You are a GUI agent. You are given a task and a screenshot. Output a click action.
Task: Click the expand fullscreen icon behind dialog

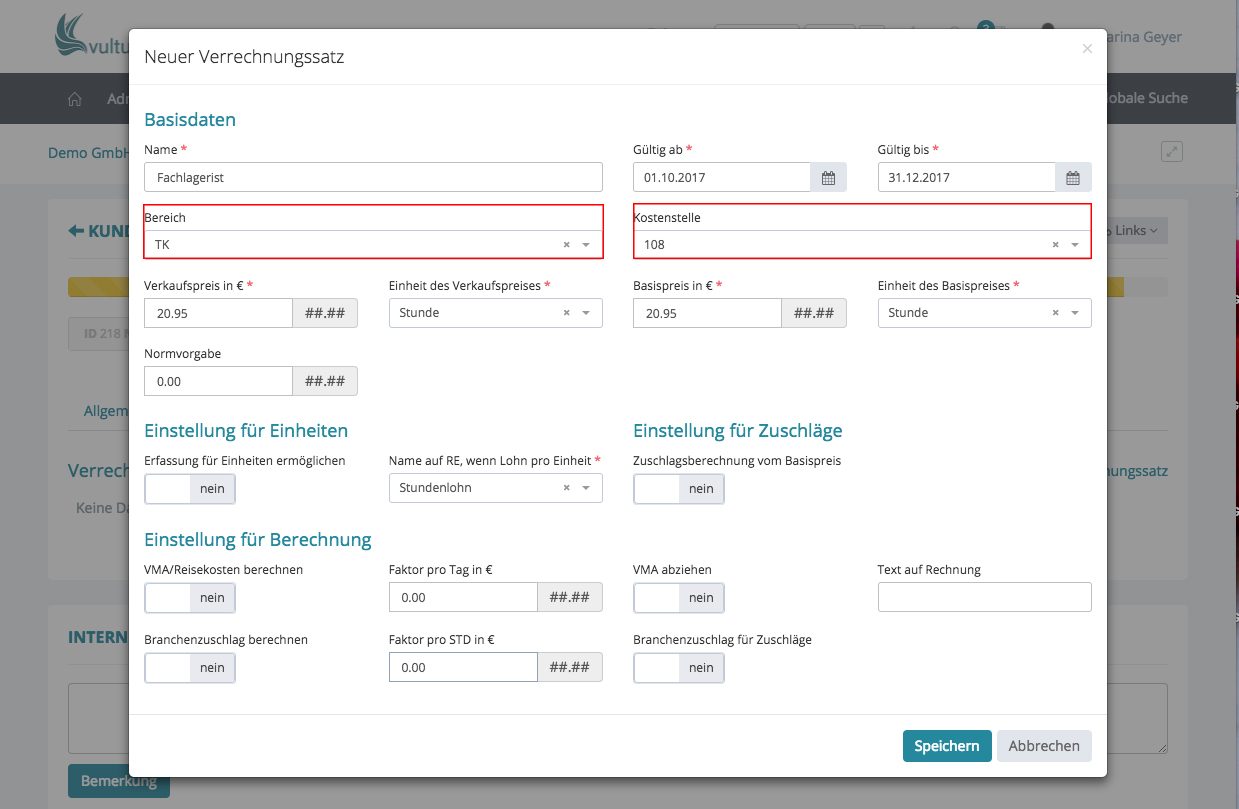1172,152
